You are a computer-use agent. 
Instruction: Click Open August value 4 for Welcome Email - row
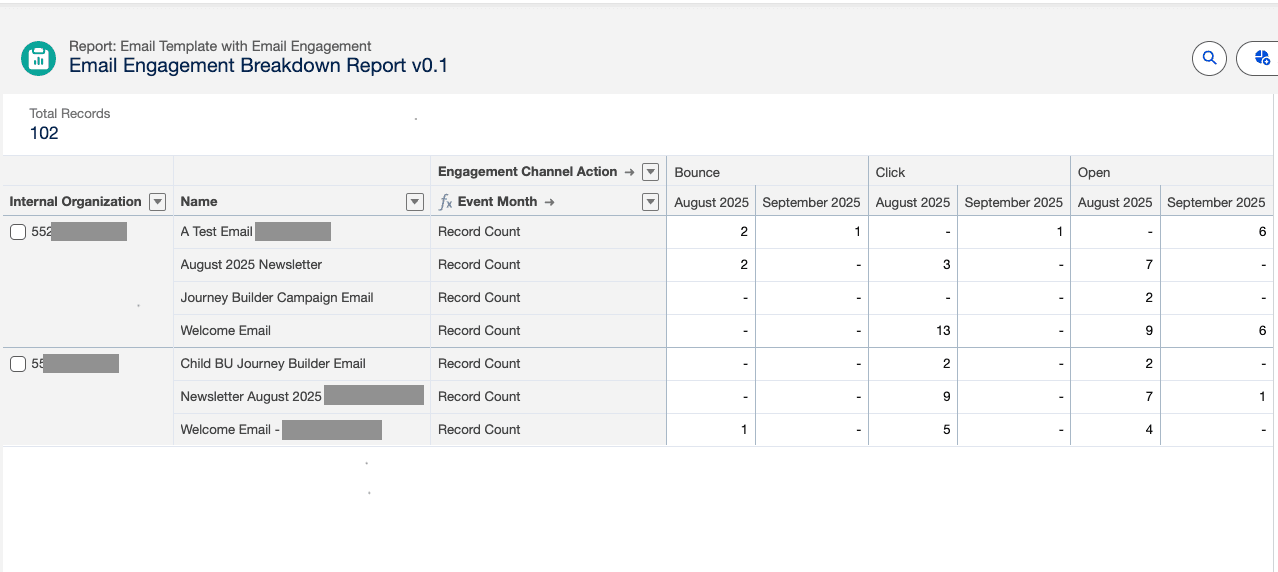1148,430
